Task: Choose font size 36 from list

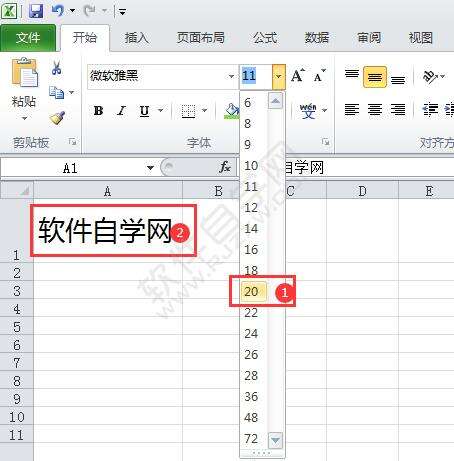Action: (251, 397)
